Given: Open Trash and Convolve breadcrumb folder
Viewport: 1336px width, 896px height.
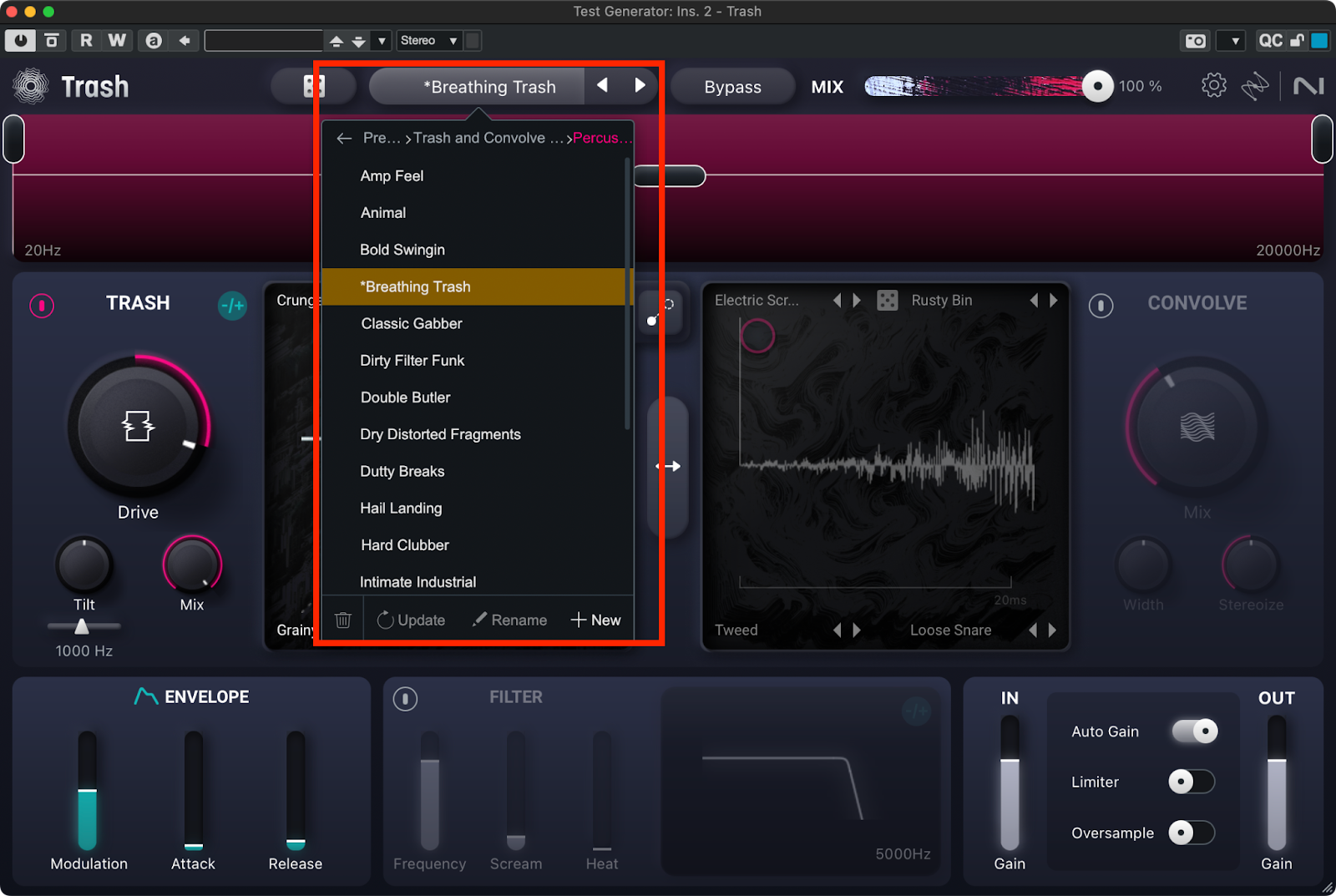Looking at the screenshot, I should (488, 138).
